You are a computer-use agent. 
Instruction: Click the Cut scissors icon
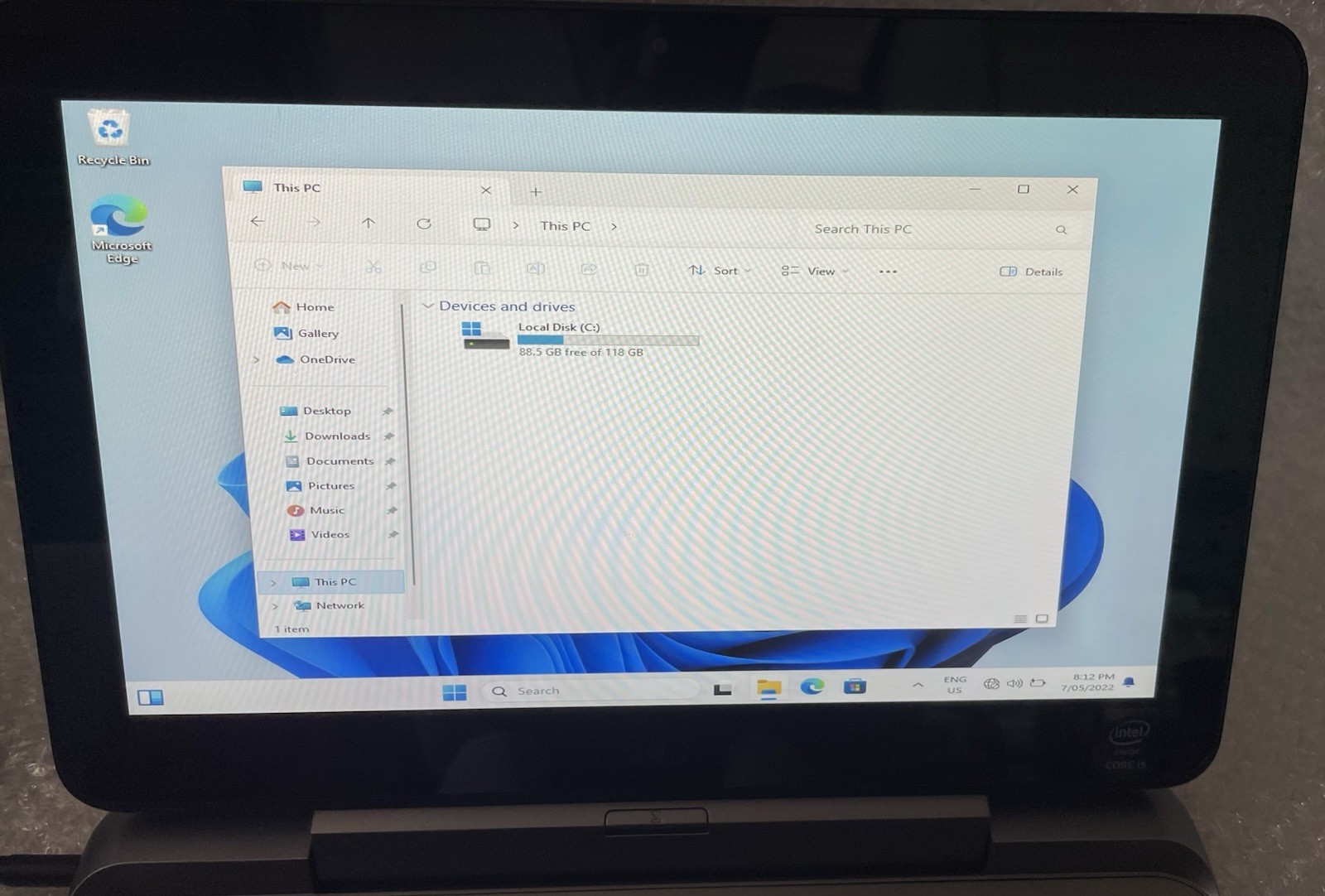point(373,267)
